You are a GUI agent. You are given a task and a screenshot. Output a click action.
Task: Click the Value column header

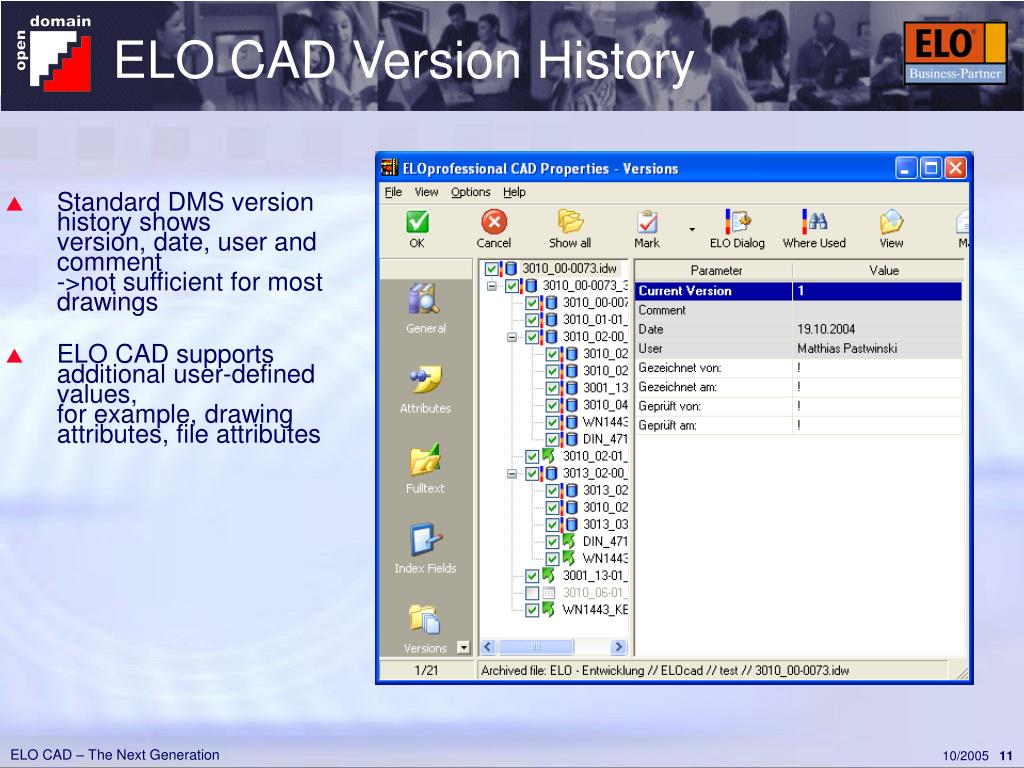[x=878, y=270]
